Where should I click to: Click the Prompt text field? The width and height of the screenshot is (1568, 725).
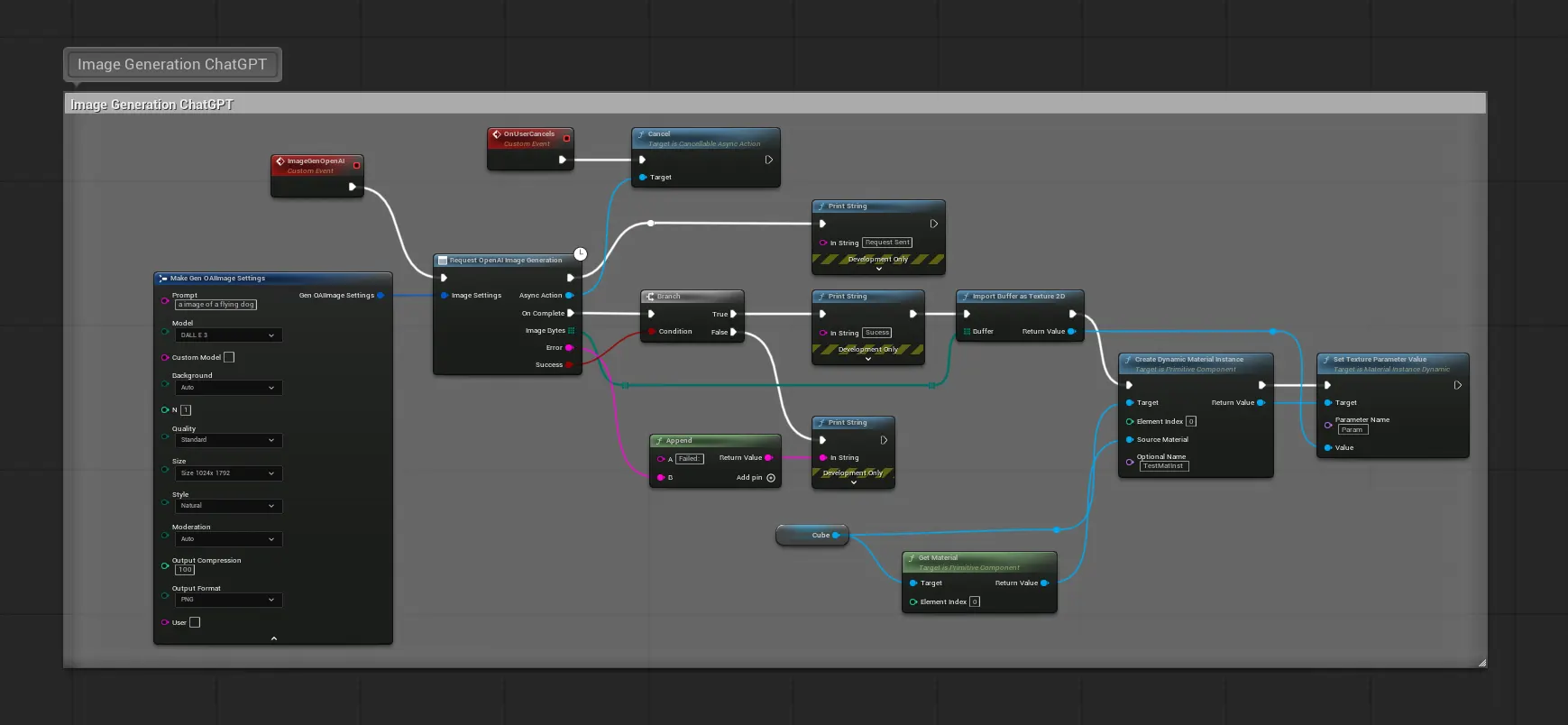click(216, 305)
